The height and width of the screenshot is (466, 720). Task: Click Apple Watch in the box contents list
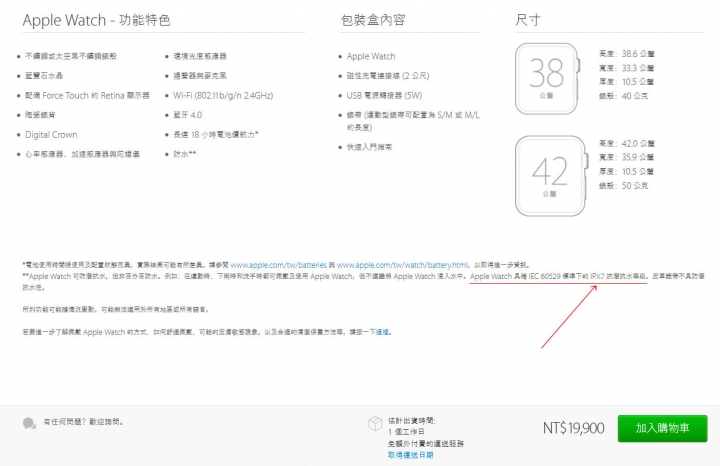point(371,56)
